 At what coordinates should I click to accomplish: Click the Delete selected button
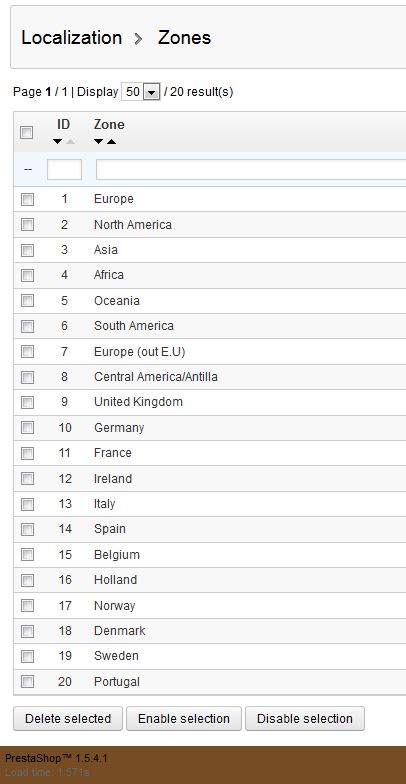[68, 718]
